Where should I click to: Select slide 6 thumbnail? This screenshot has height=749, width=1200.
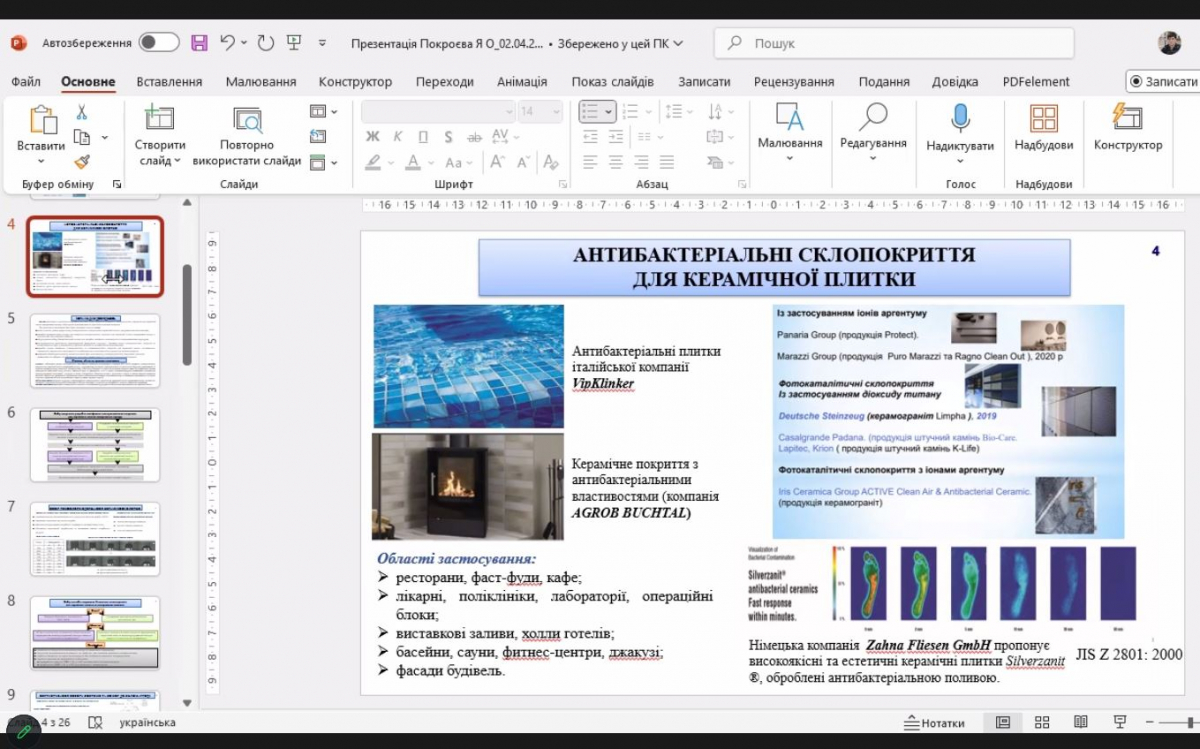[x=95, y=444]
